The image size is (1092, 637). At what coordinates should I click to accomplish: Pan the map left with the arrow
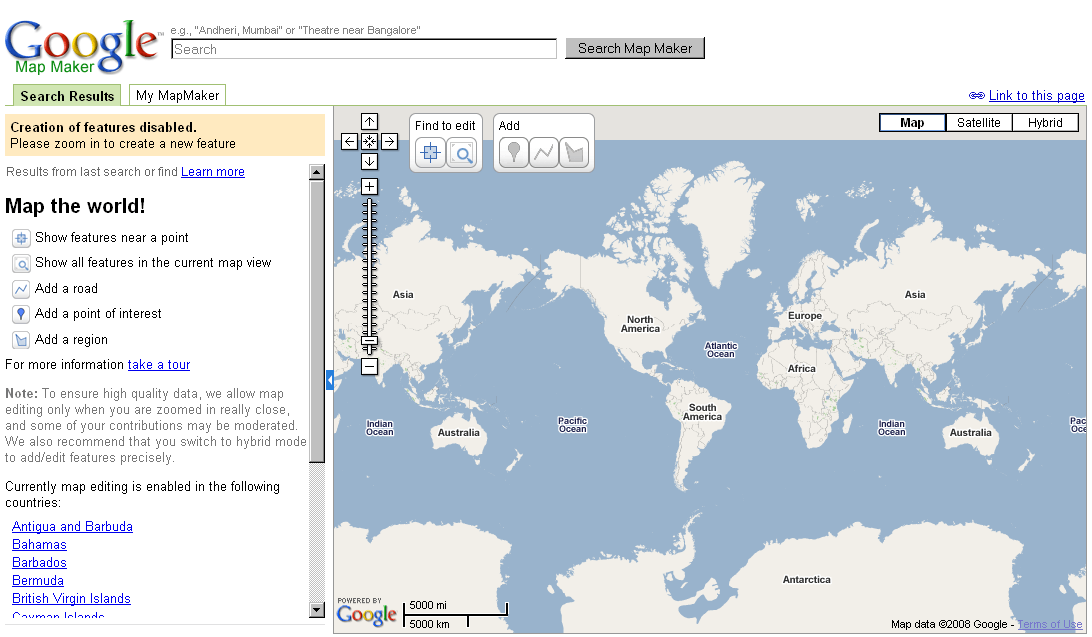pos(350,141)
